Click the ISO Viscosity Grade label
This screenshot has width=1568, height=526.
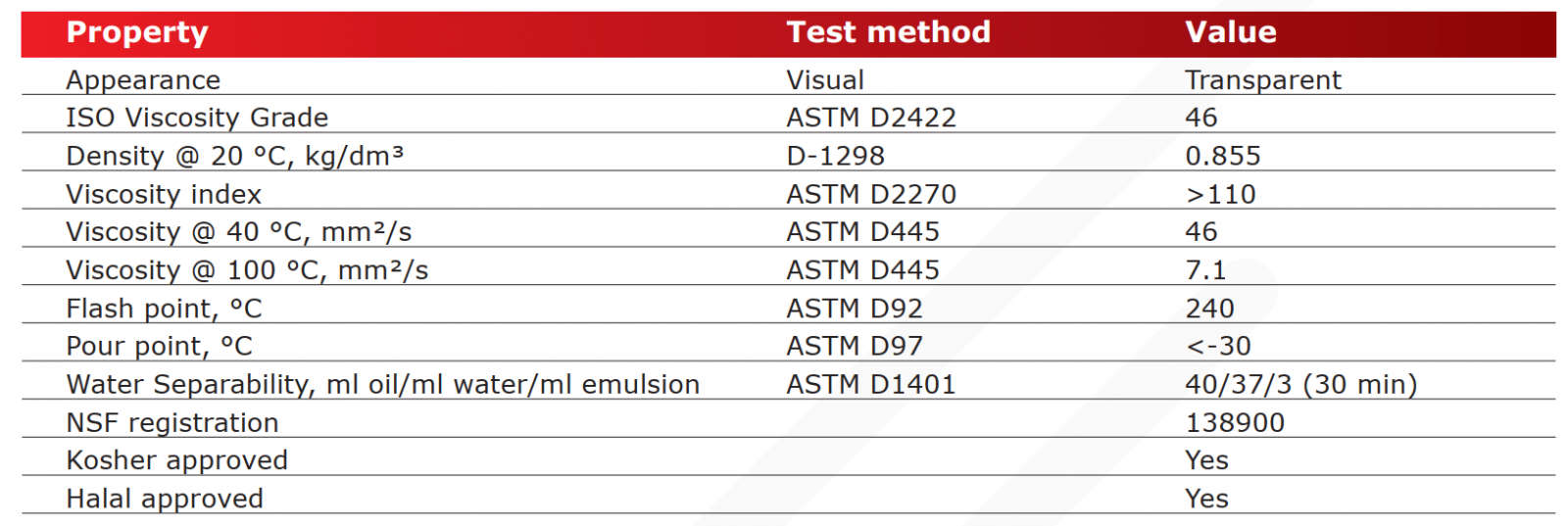click(197, 118)
